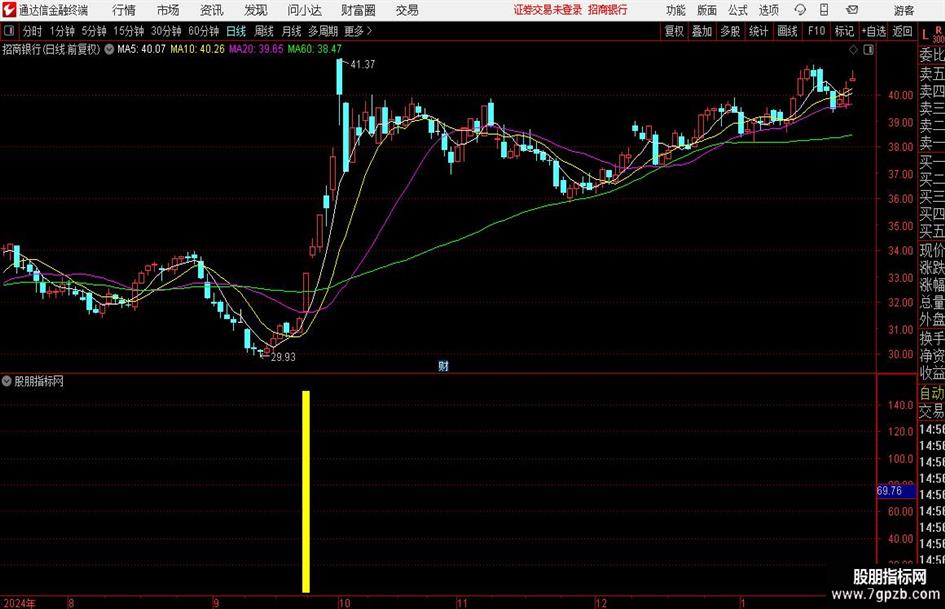Click the diamond icon at chart top right
The height and width of the screenshot is (609, 945).
pyautogui.click(x=853, y=50)
